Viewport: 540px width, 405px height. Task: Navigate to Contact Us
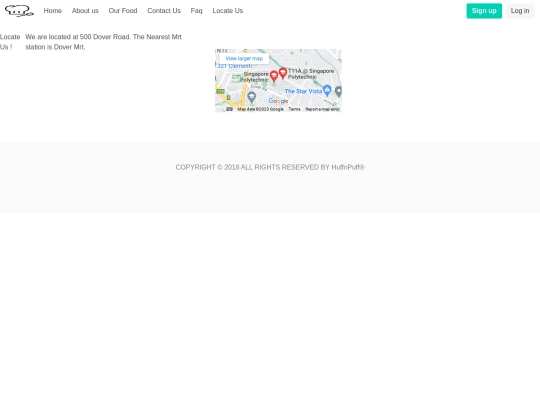(x=164, y=11)
